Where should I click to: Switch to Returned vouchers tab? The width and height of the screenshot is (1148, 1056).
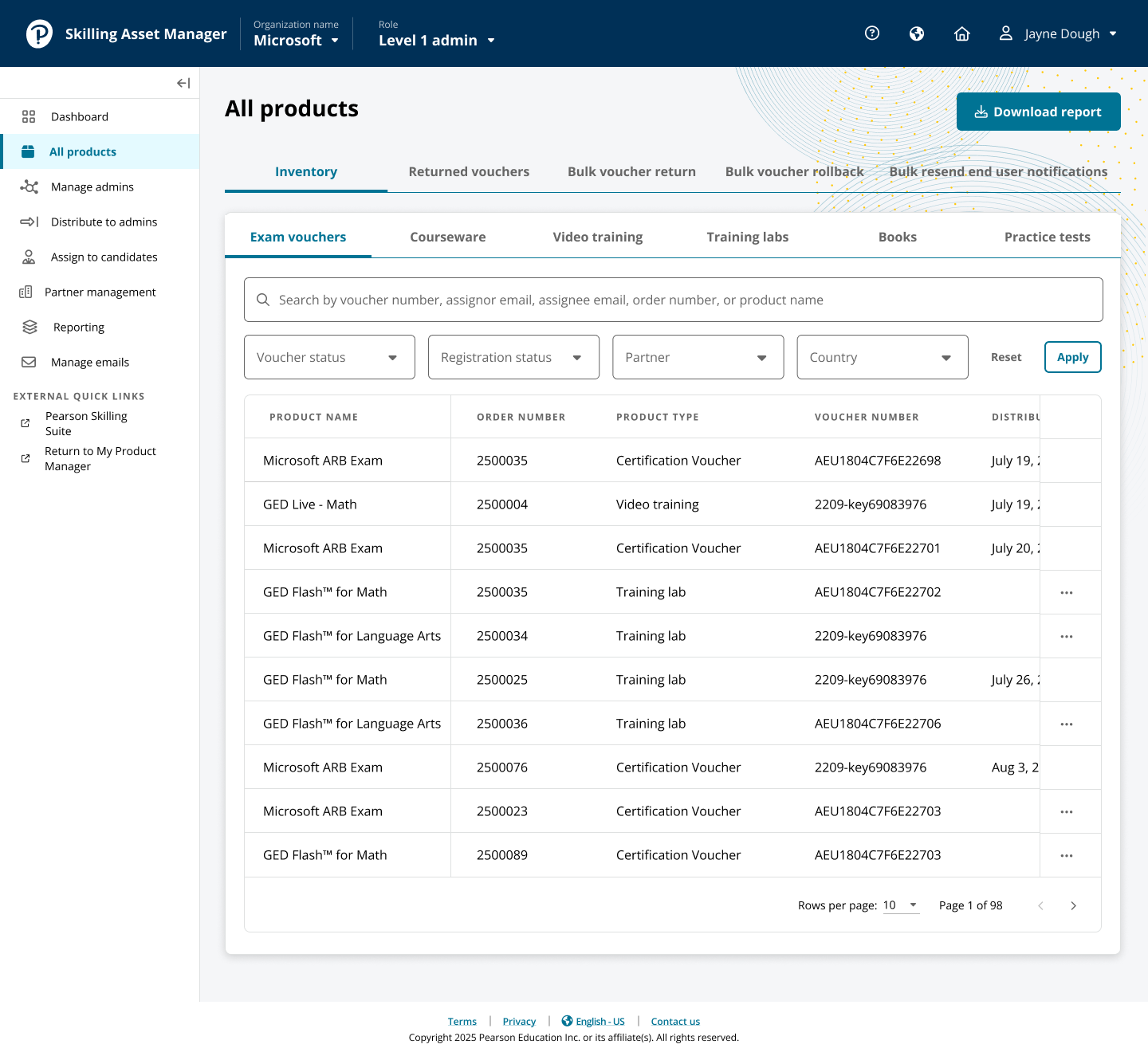[469, 171]
